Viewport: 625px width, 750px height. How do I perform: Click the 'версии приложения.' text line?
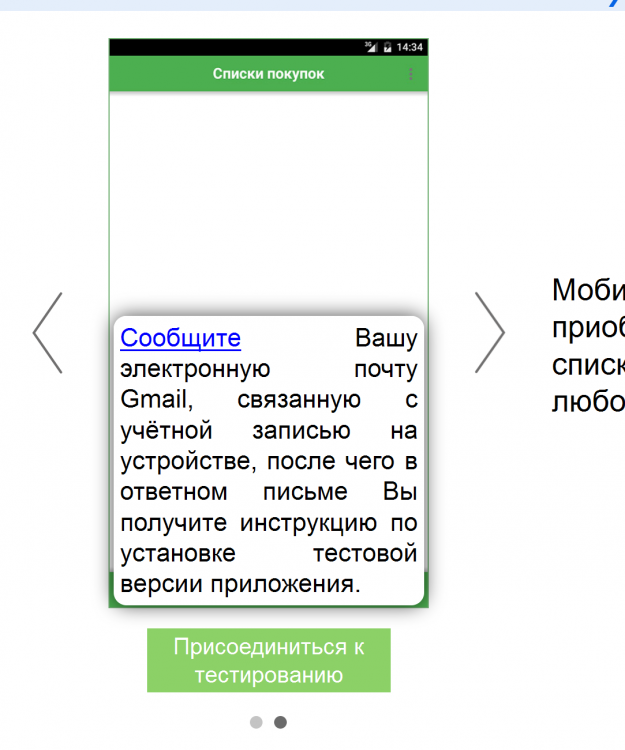pyautogui.click(x=240, y=584)
